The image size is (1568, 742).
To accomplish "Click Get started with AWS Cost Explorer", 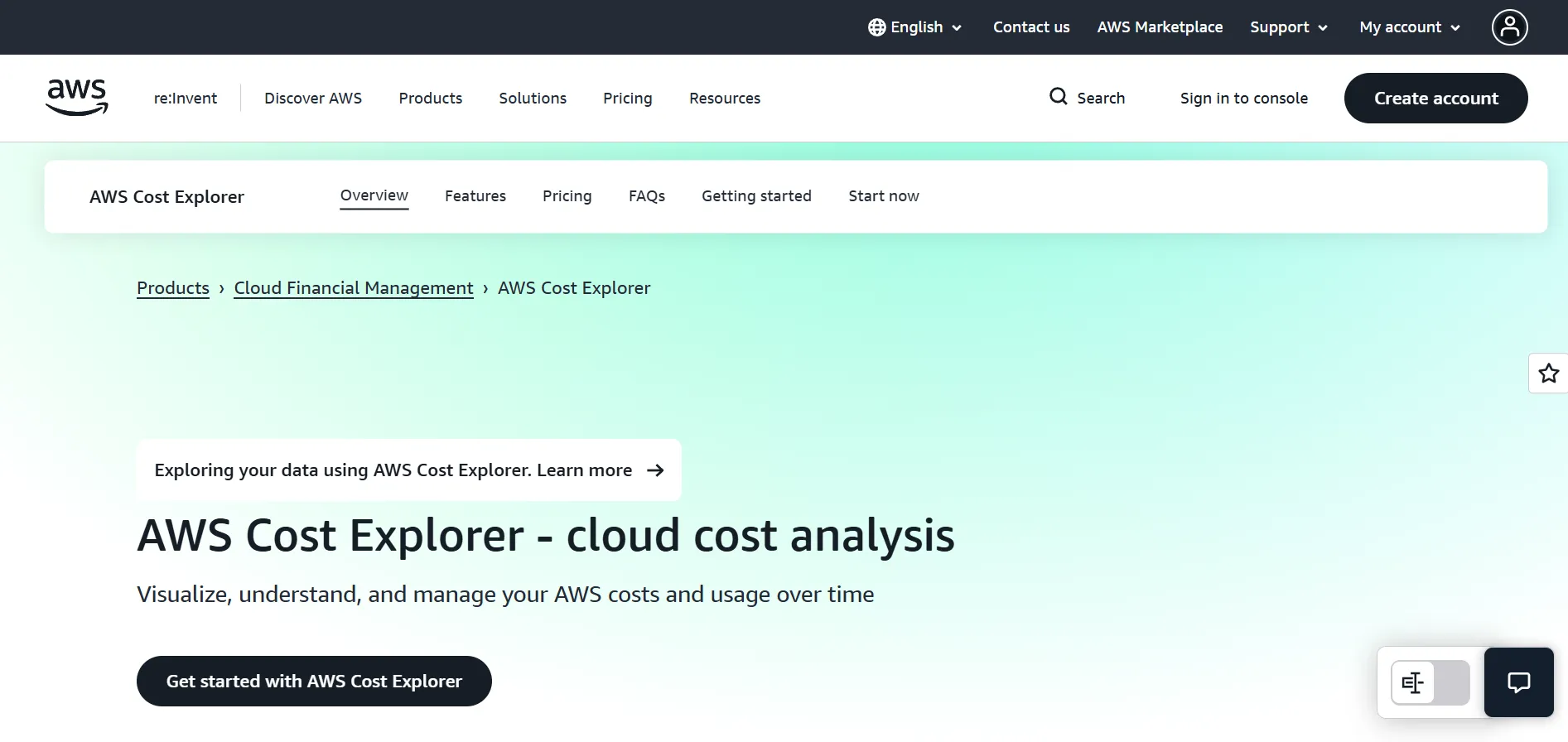I will [x=314, y=682].
